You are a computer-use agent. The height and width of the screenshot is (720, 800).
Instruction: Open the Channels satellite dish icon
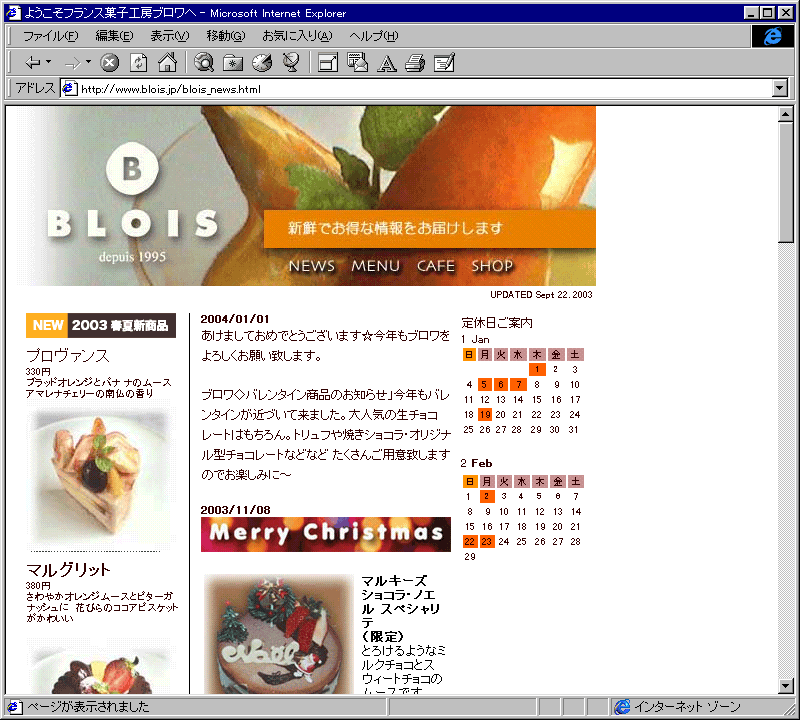tap(291, 62)
